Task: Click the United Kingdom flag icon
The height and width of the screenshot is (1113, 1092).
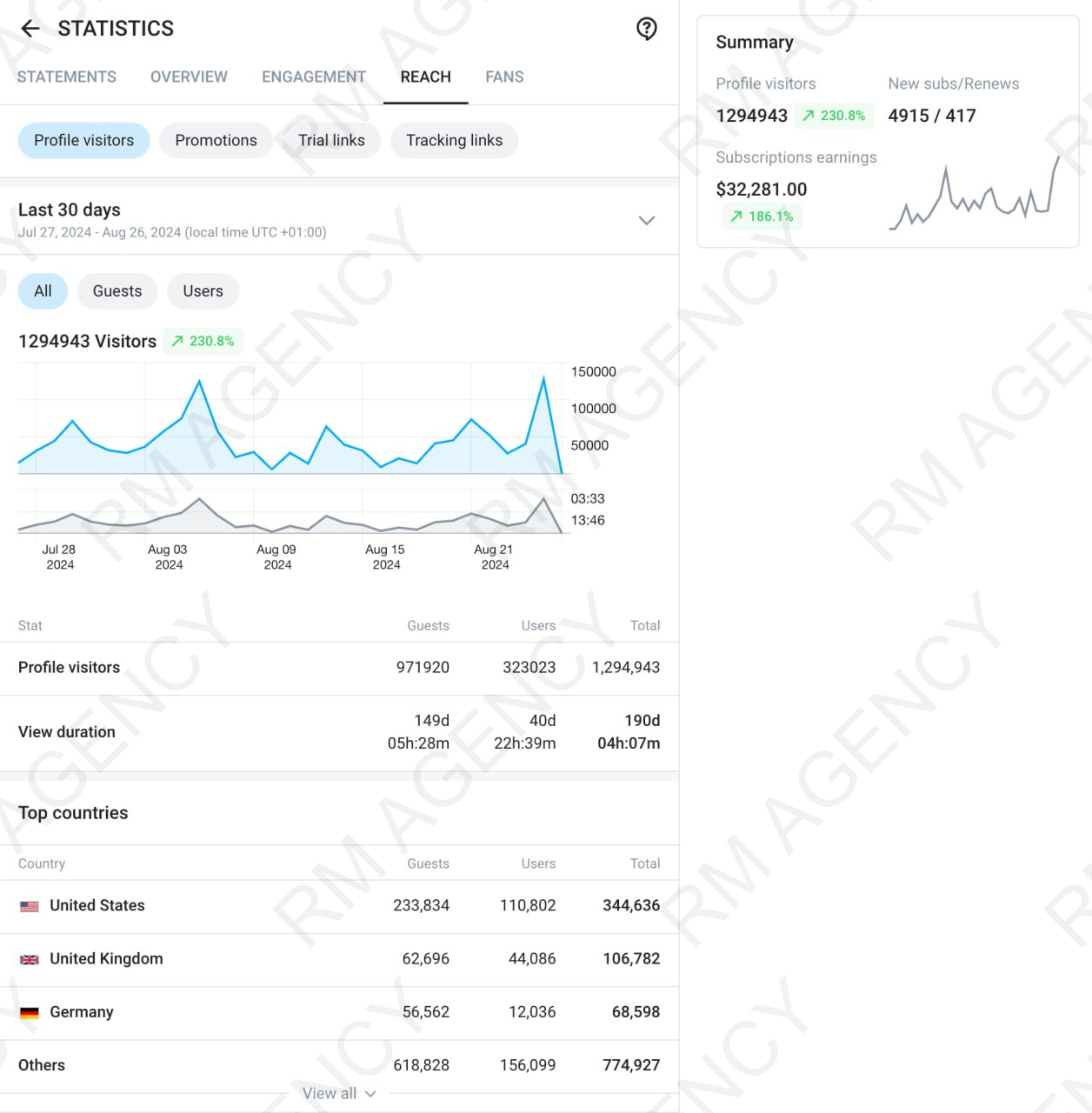Action: point(30,959)
